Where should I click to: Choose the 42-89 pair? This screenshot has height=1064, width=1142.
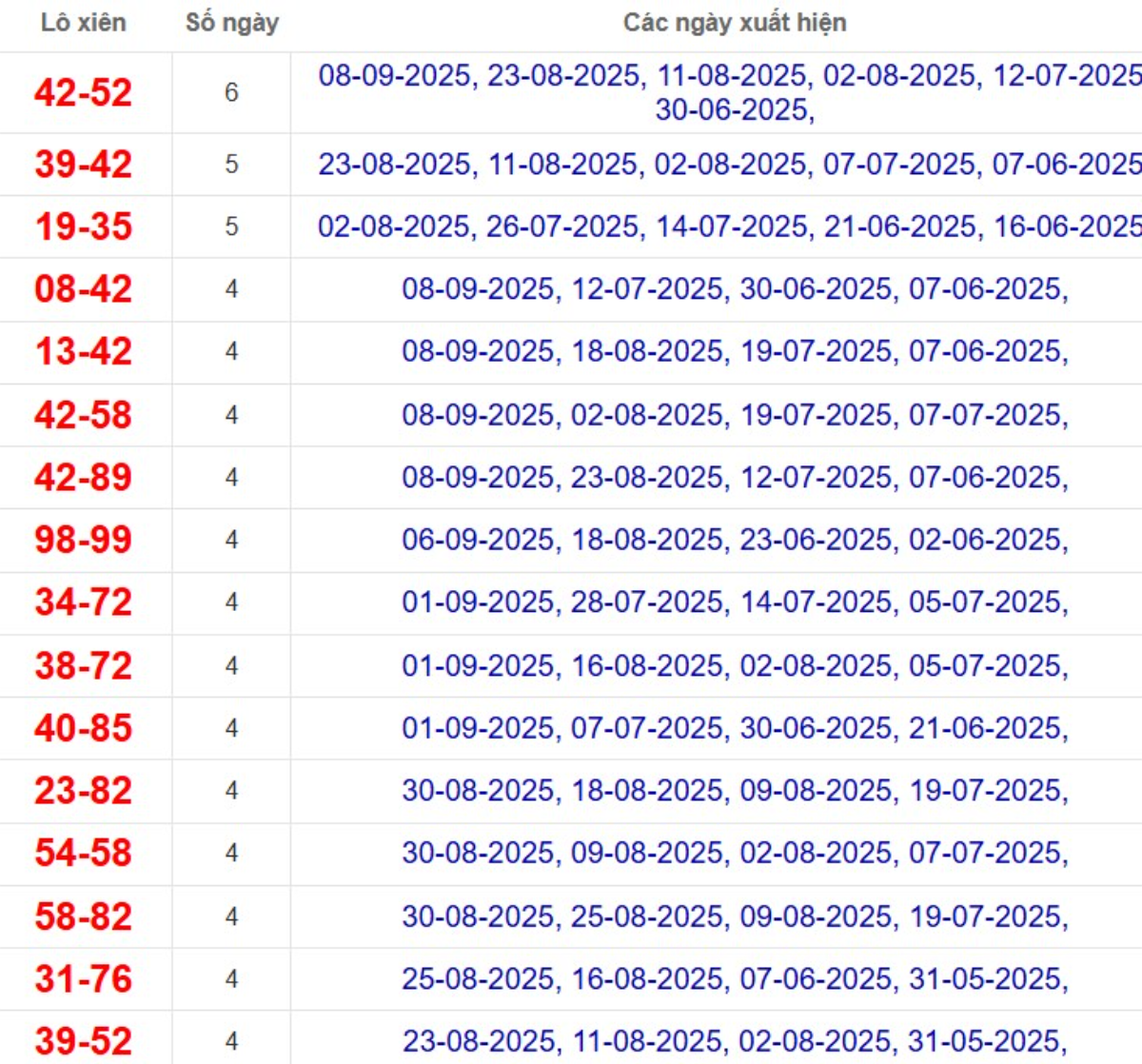(84, 477)
